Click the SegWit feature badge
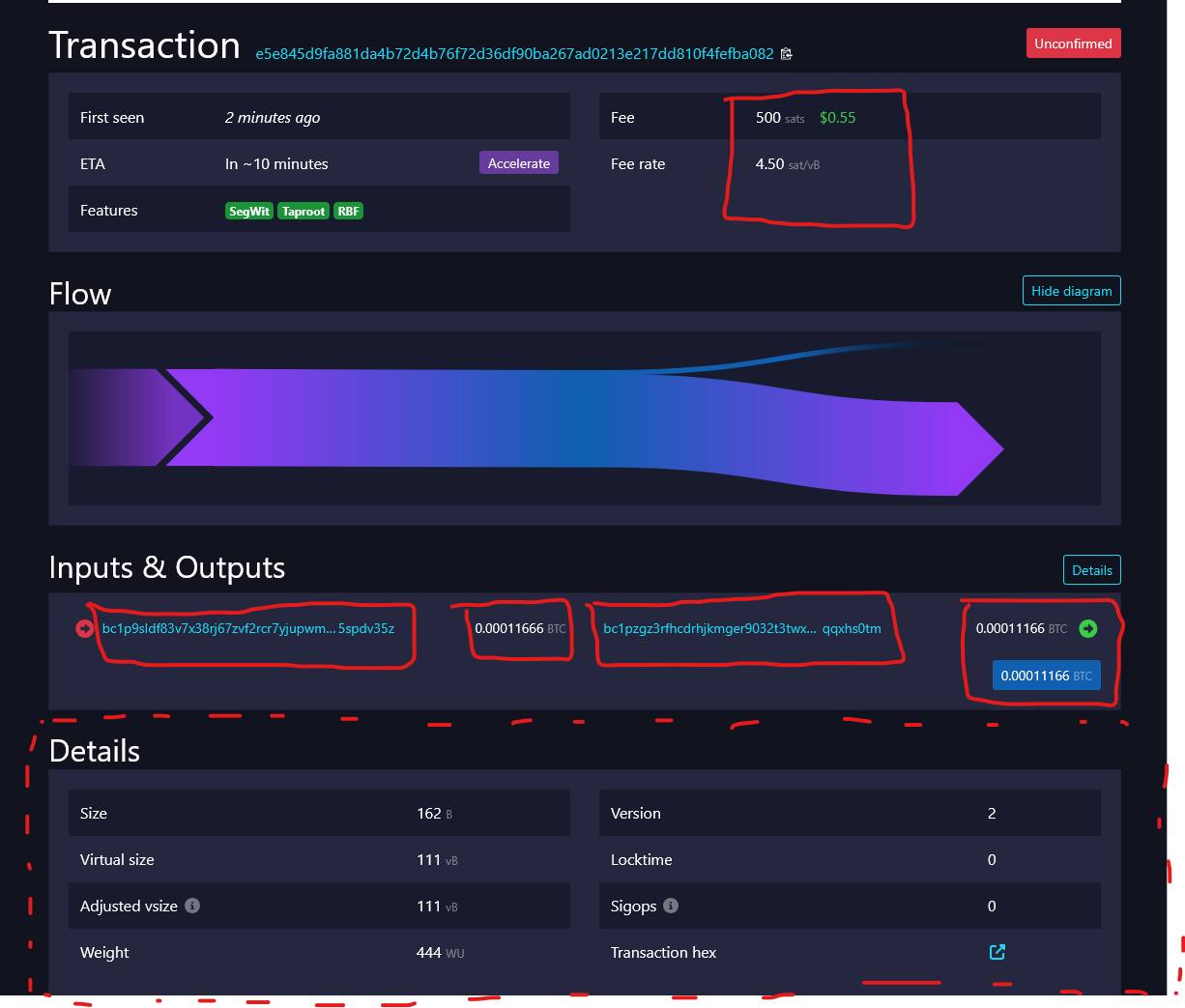Viewport: 1185px width, 1008px height. point(249,212)
